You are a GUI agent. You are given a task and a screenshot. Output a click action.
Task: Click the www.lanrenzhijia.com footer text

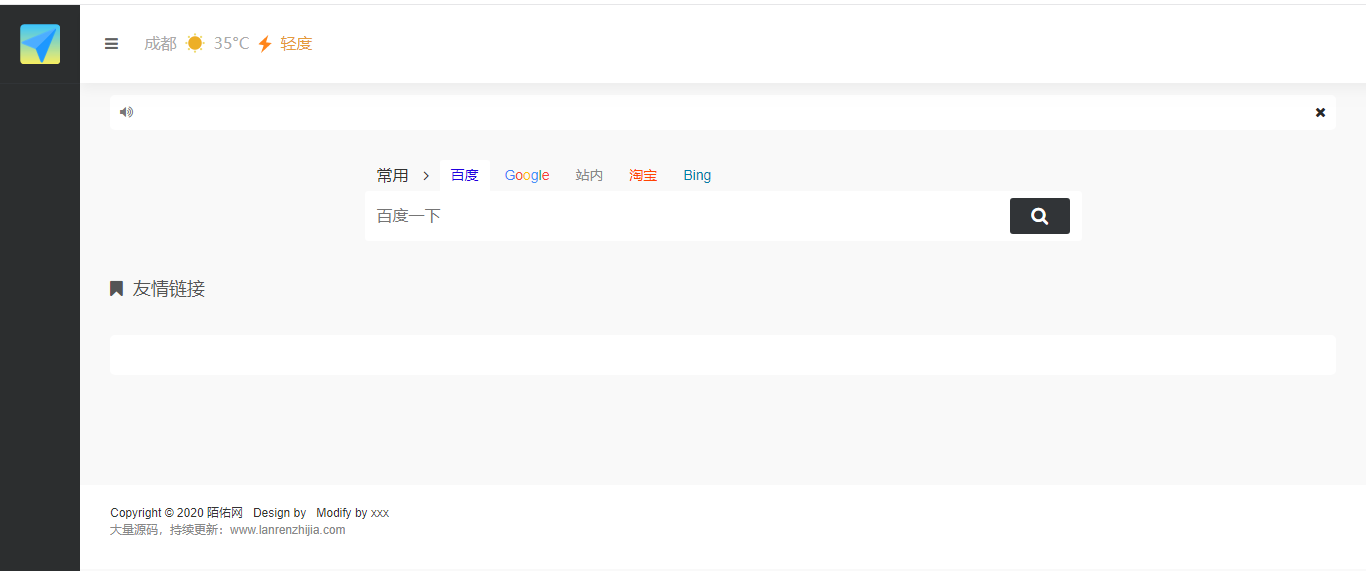288,530
